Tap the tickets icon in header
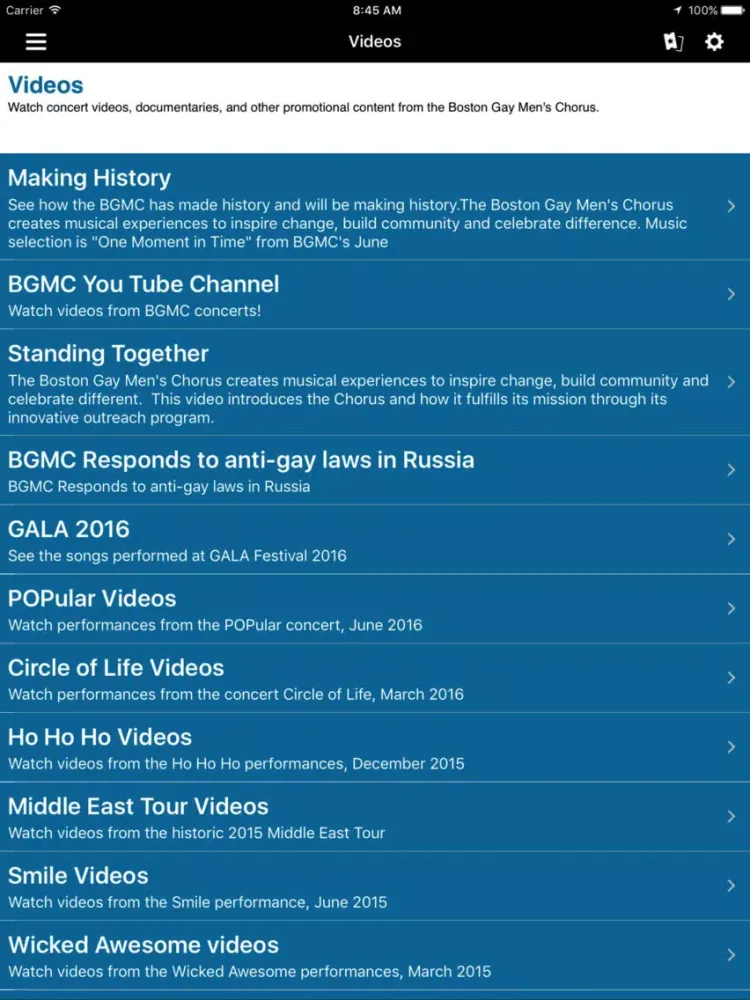Screen dimensions: 750x1000 pos(673,42)
